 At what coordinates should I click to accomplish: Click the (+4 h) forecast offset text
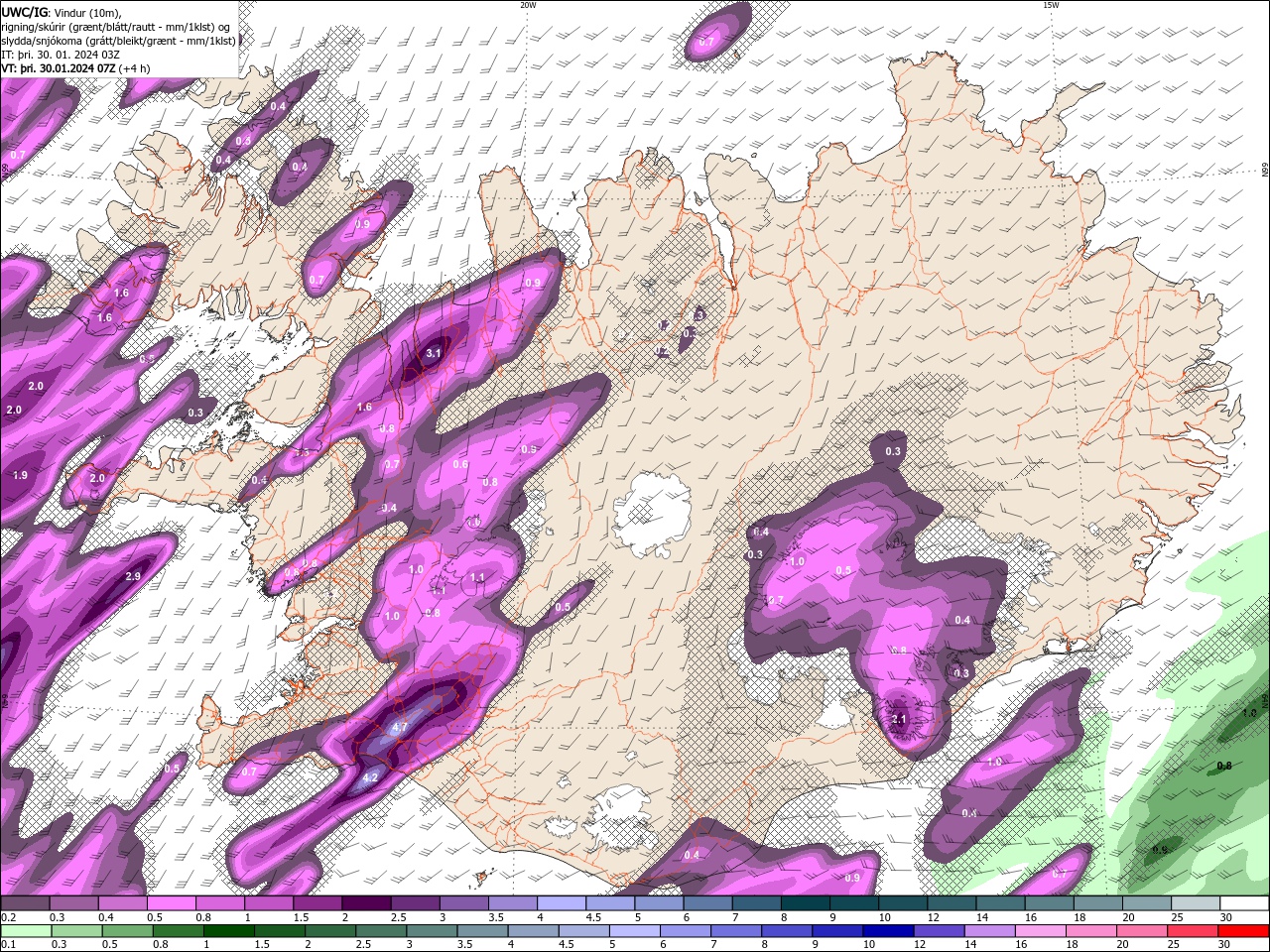coord(134,68)
